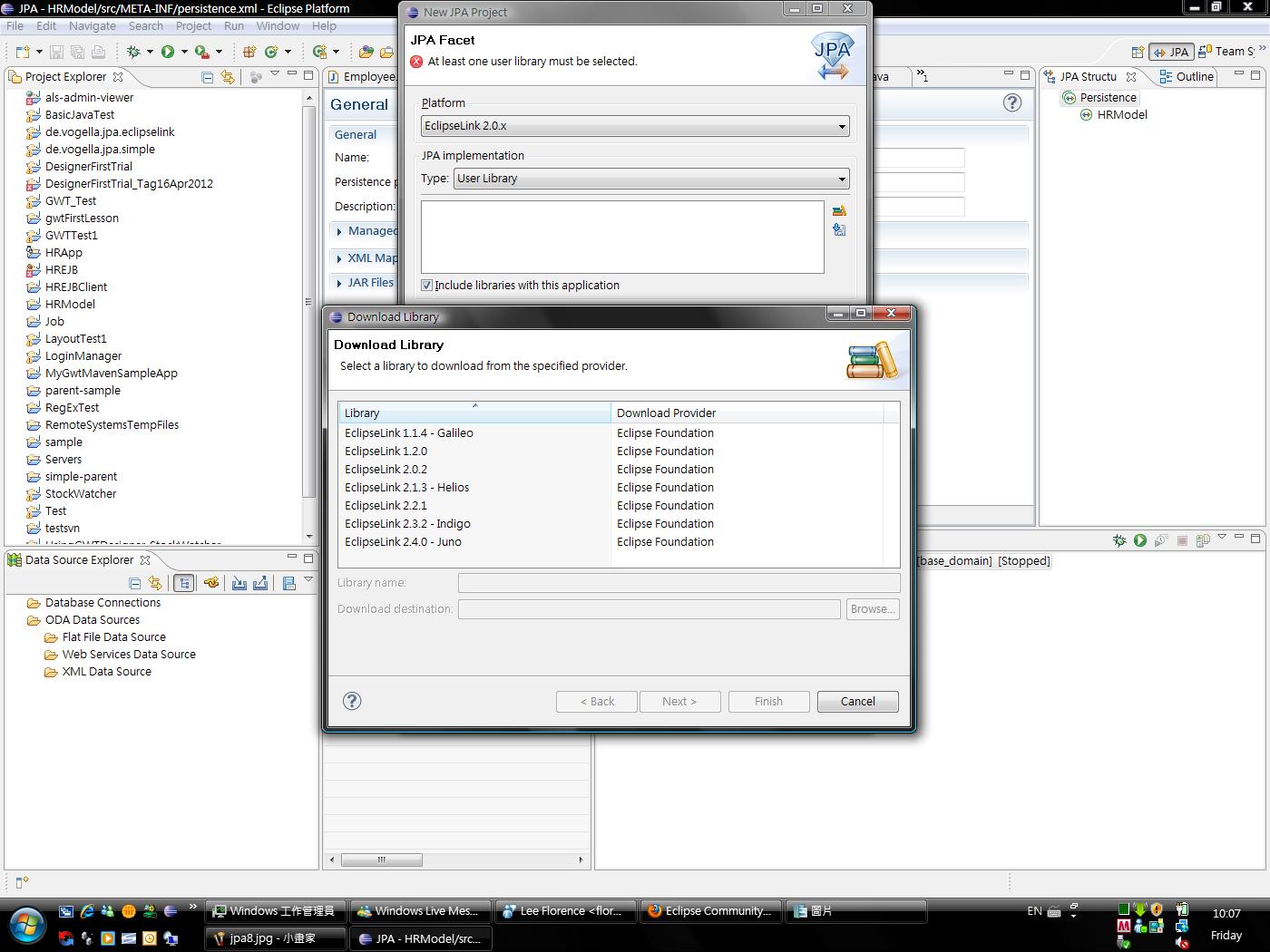Click the Download destination field

tap(650, 609)
